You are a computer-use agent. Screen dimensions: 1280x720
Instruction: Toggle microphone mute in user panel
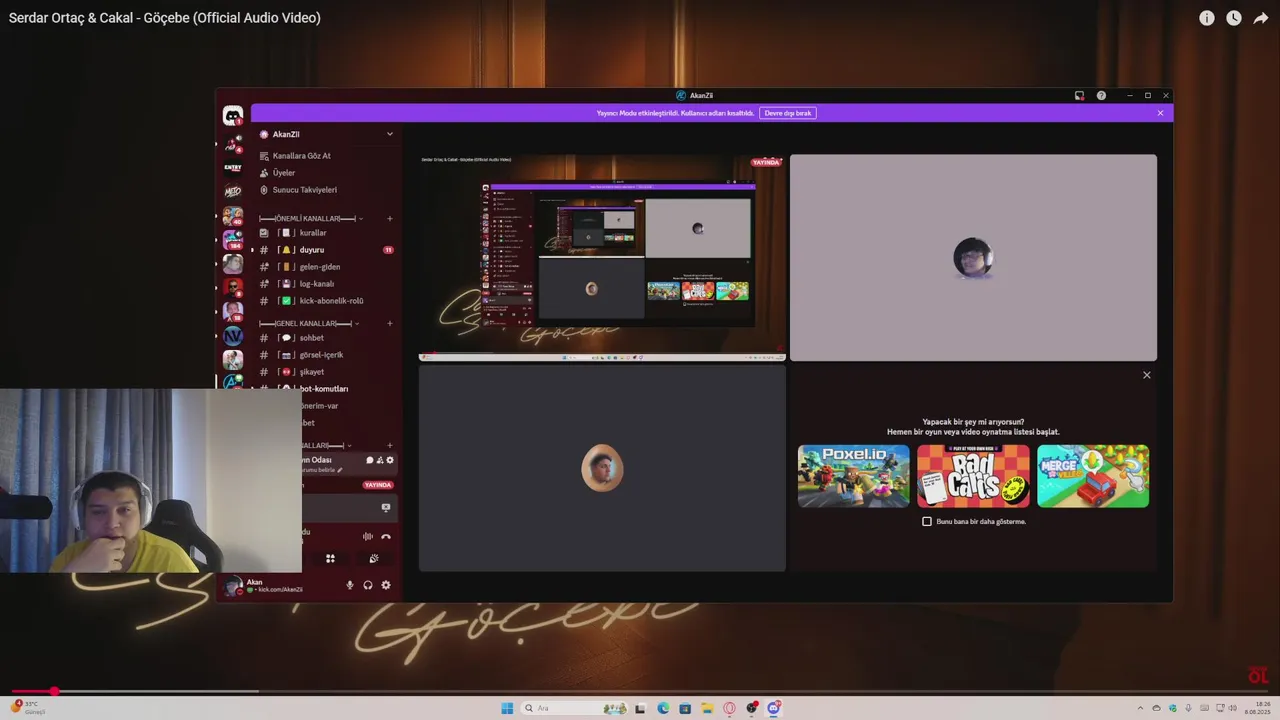pyautogui.click(x=350, y=585)
